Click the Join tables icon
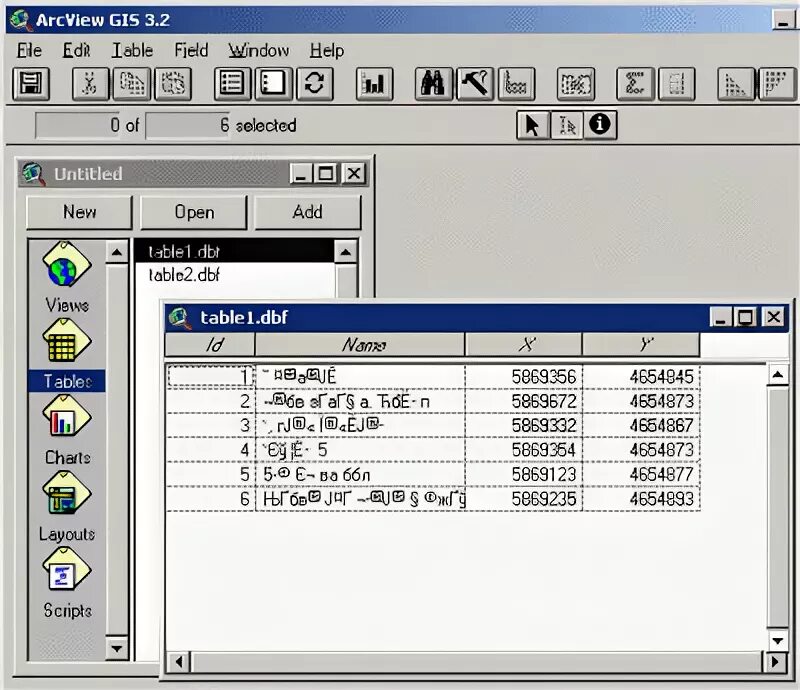The height and width of the screenshot is (690, 800). (576, 84)
